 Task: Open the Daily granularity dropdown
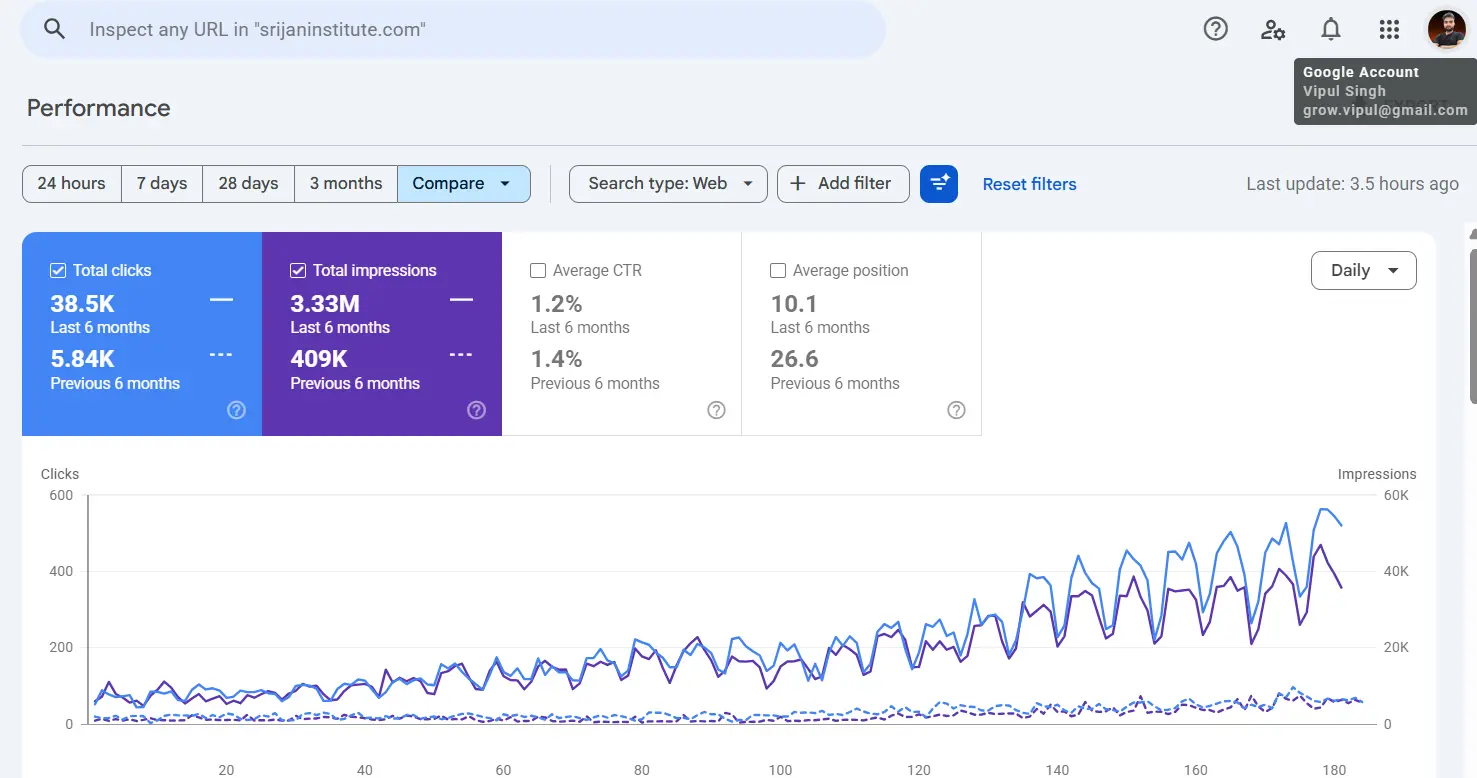(1364, 270)
